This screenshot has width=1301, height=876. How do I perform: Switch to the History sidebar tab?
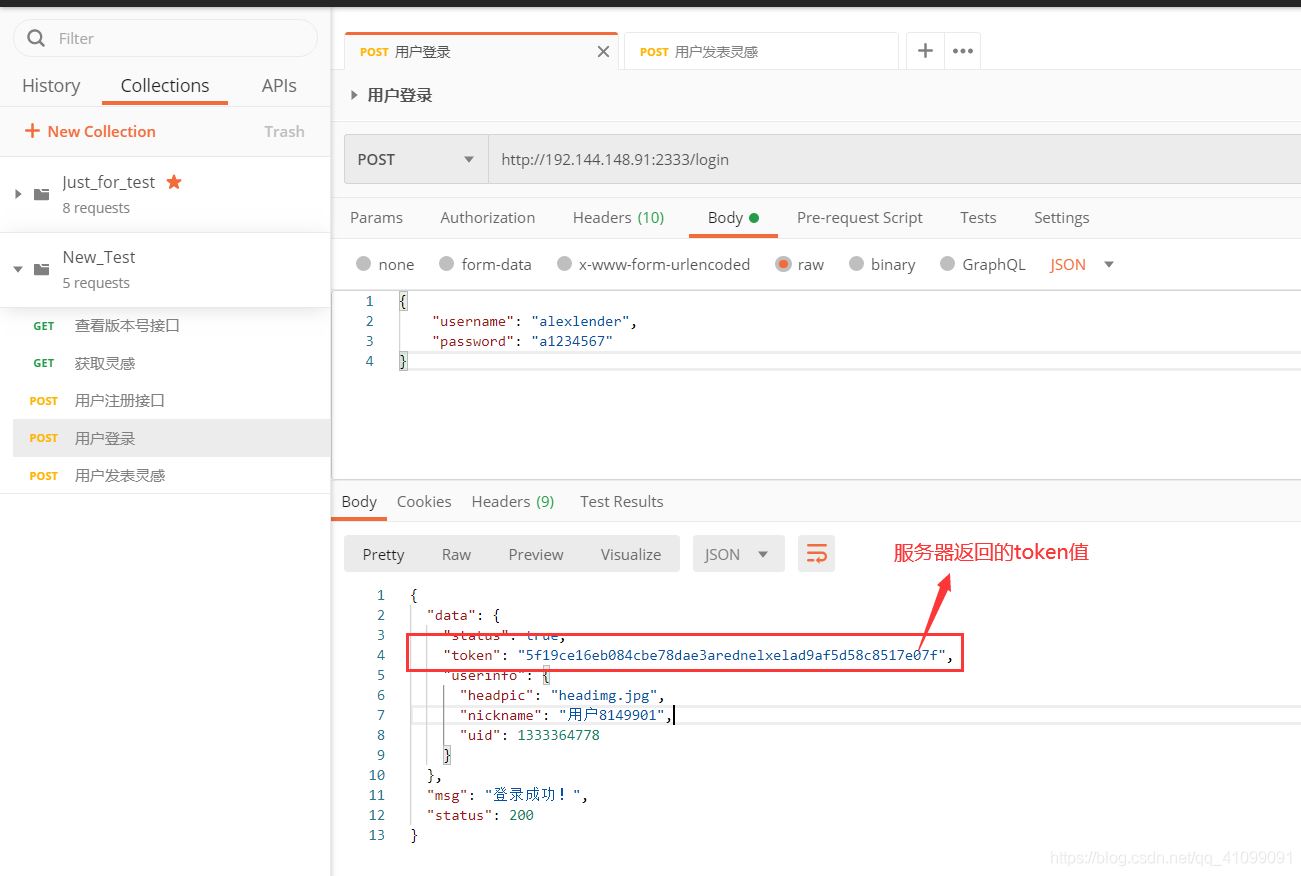click(51, 85)
